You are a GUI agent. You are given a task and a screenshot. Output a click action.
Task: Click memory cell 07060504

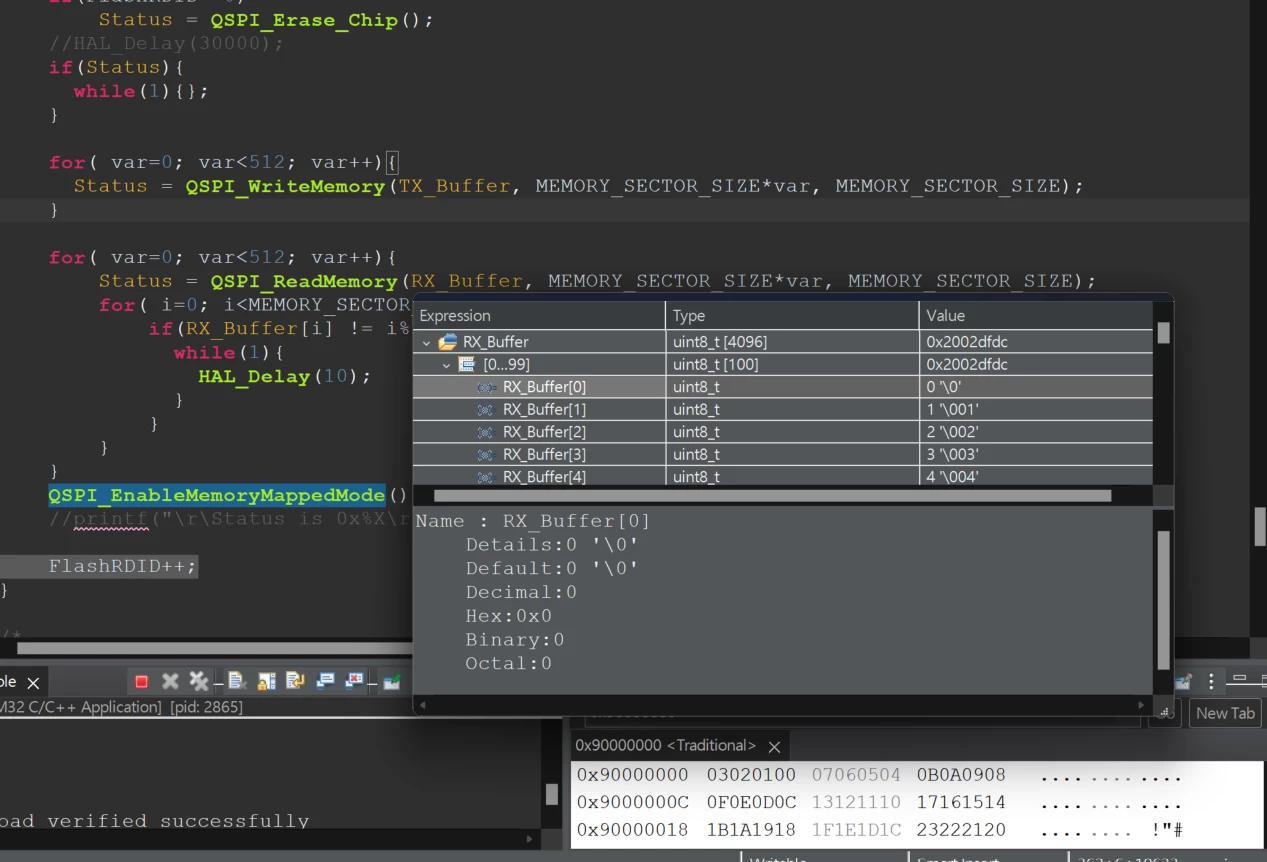856,775
